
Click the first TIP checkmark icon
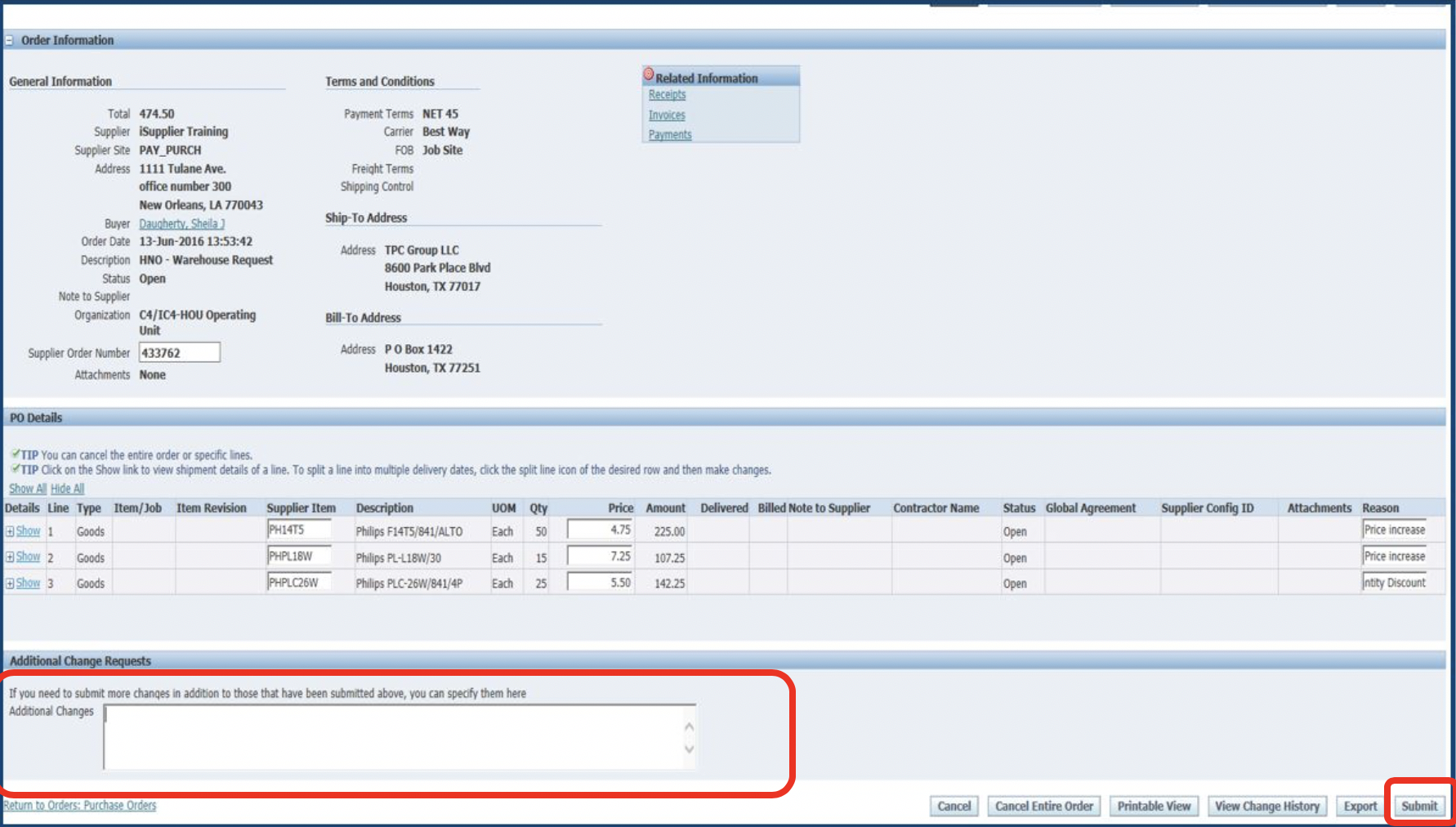(15, 454)
